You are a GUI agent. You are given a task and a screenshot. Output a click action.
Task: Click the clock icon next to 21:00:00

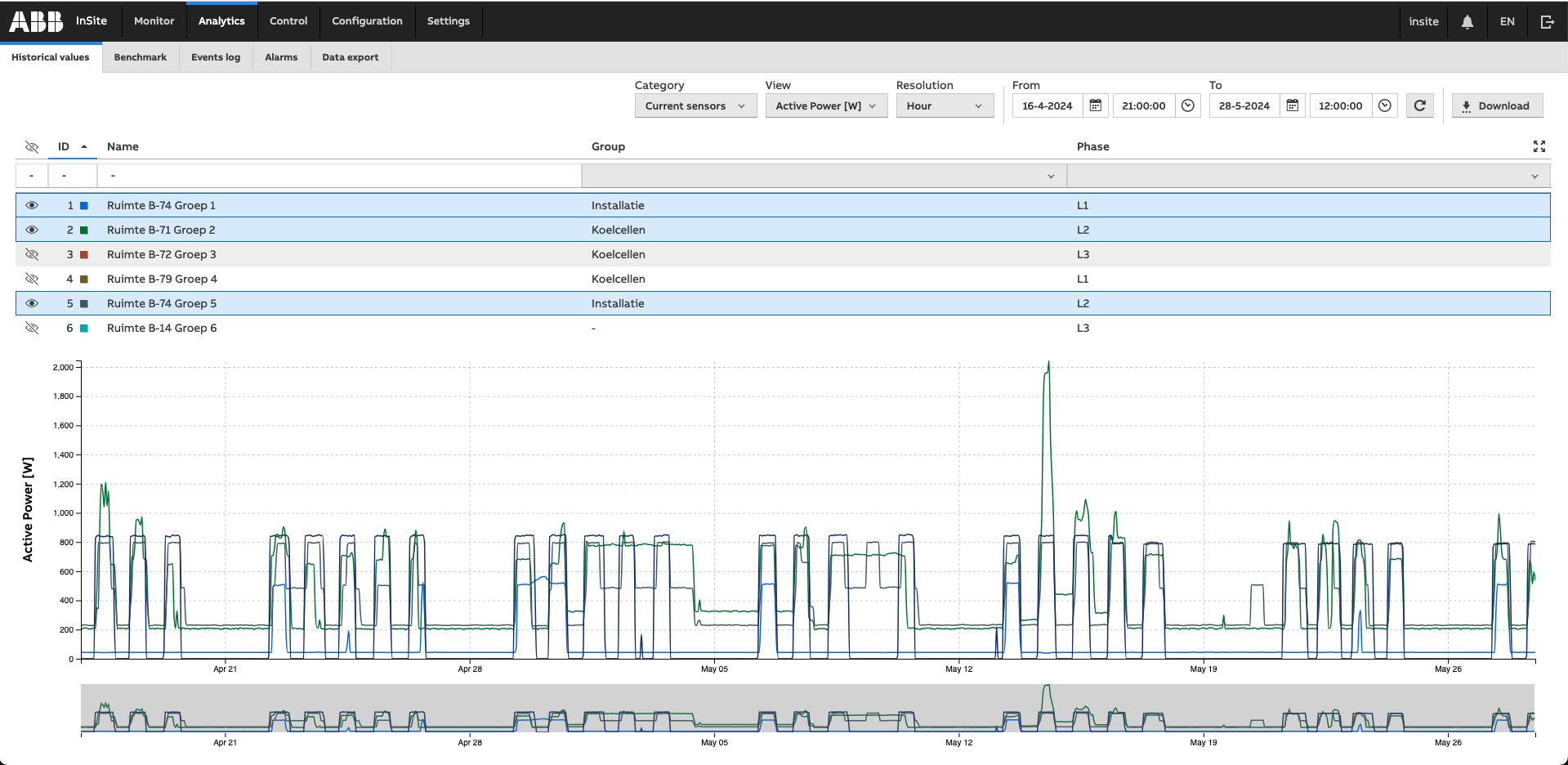[x=1188, y=105]
